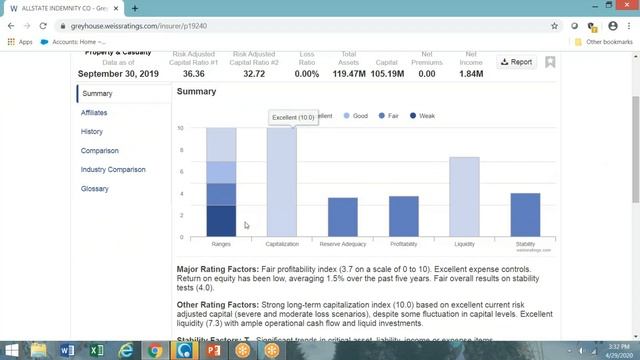Click the Reserve Adequacy bar
640x360 pixels.
tap(343, 217)
